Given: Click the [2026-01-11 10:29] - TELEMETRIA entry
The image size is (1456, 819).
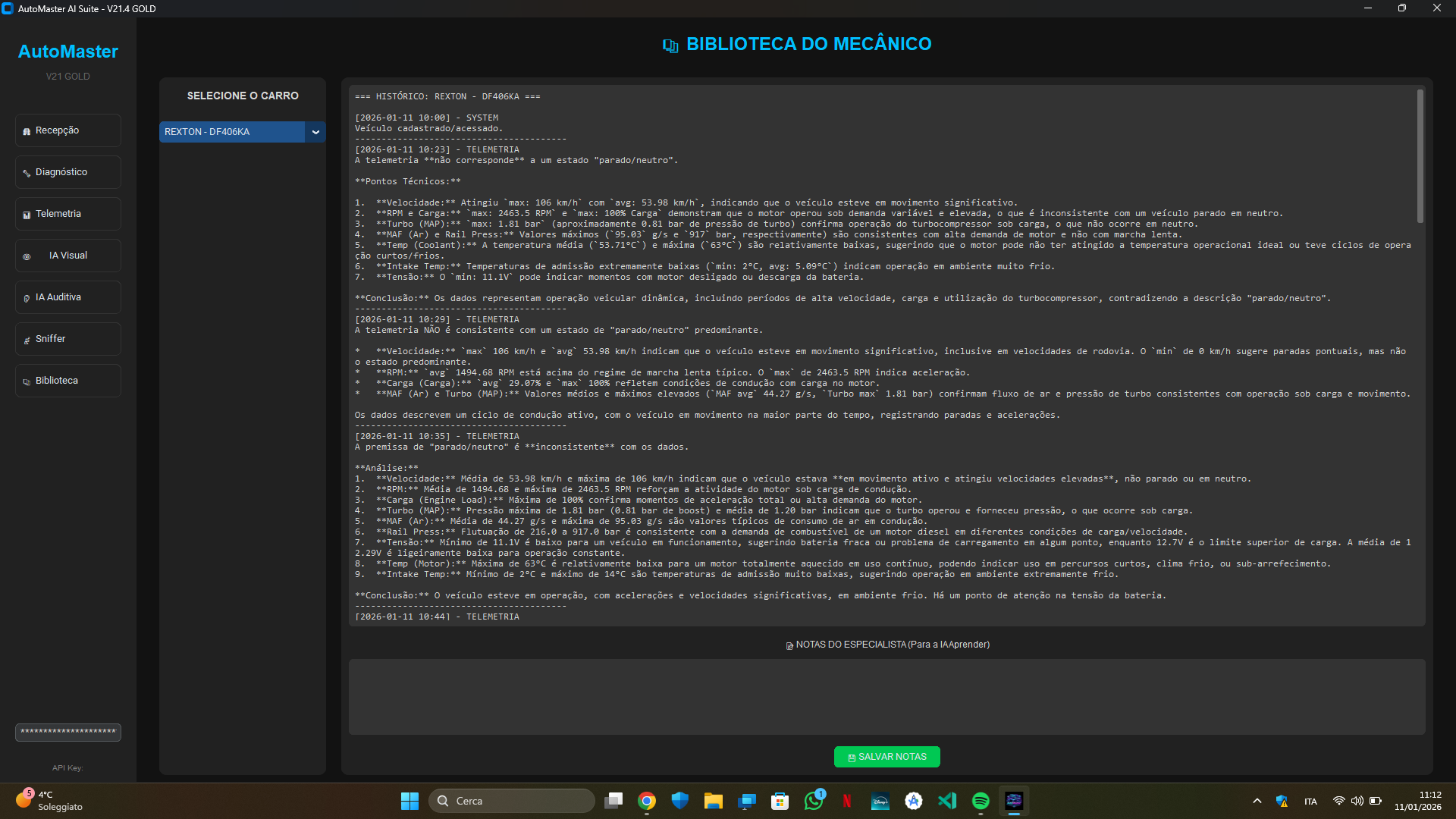Looking at the screenshot, I should click(437, 319).
